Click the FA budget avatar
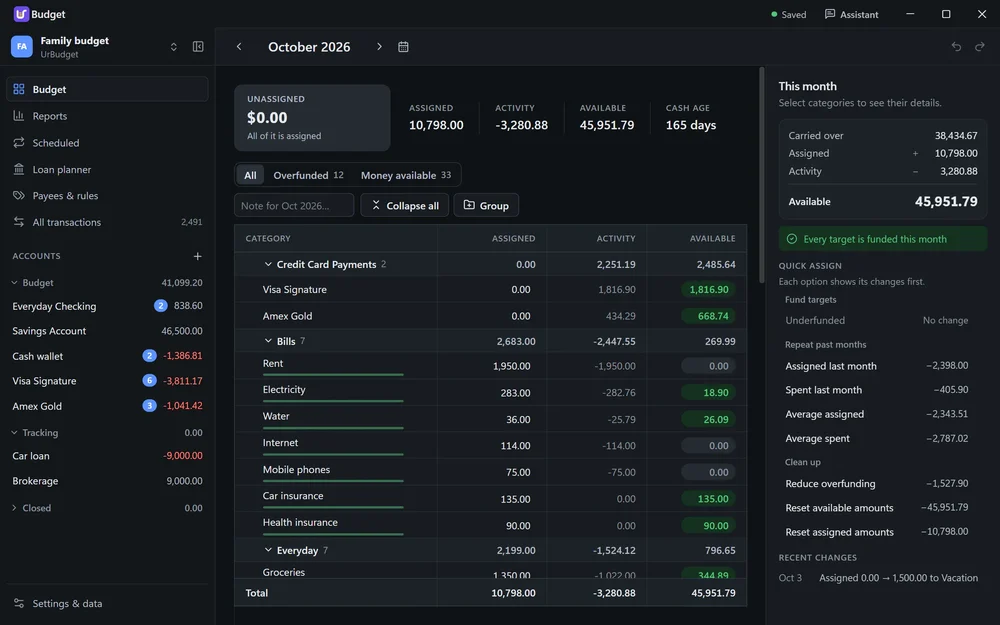The height and width of the screenshot is (625, 1000). pyautogui.click(x=22, y=47)
